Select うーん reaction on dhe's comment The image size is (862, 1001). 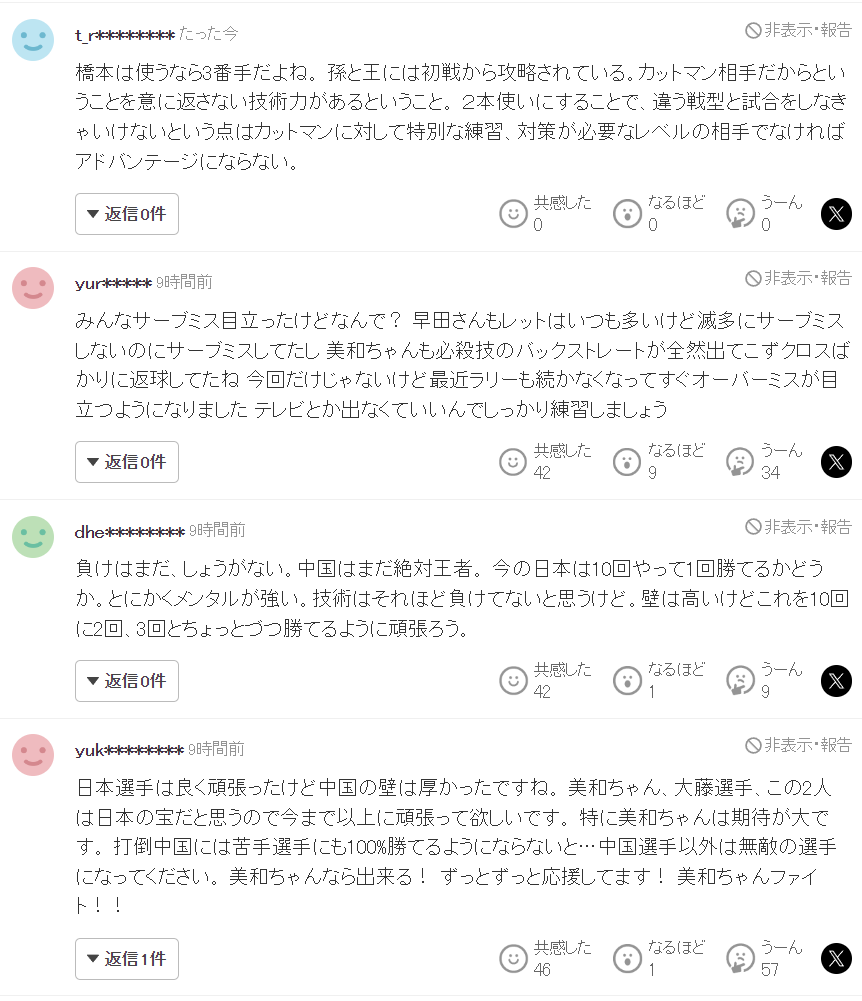point(740,681)
